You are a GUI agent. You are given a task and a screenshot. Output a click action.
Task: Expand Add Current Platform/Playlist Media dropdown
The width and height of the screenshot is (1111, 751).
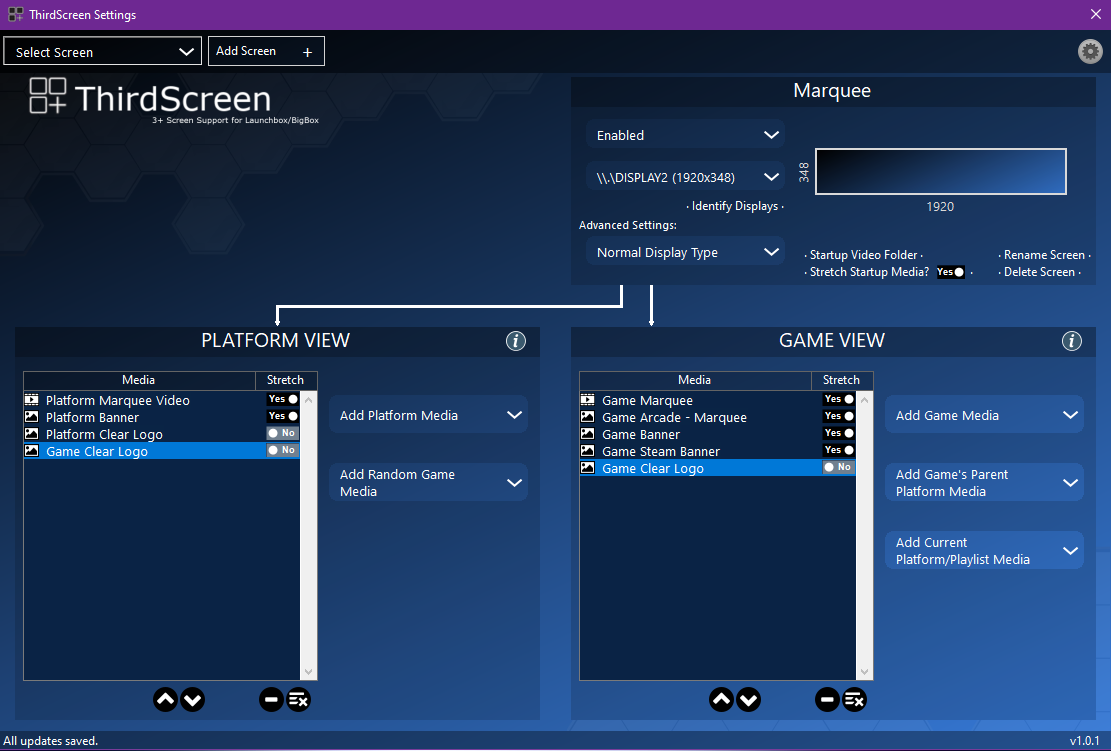click(984, 550)
